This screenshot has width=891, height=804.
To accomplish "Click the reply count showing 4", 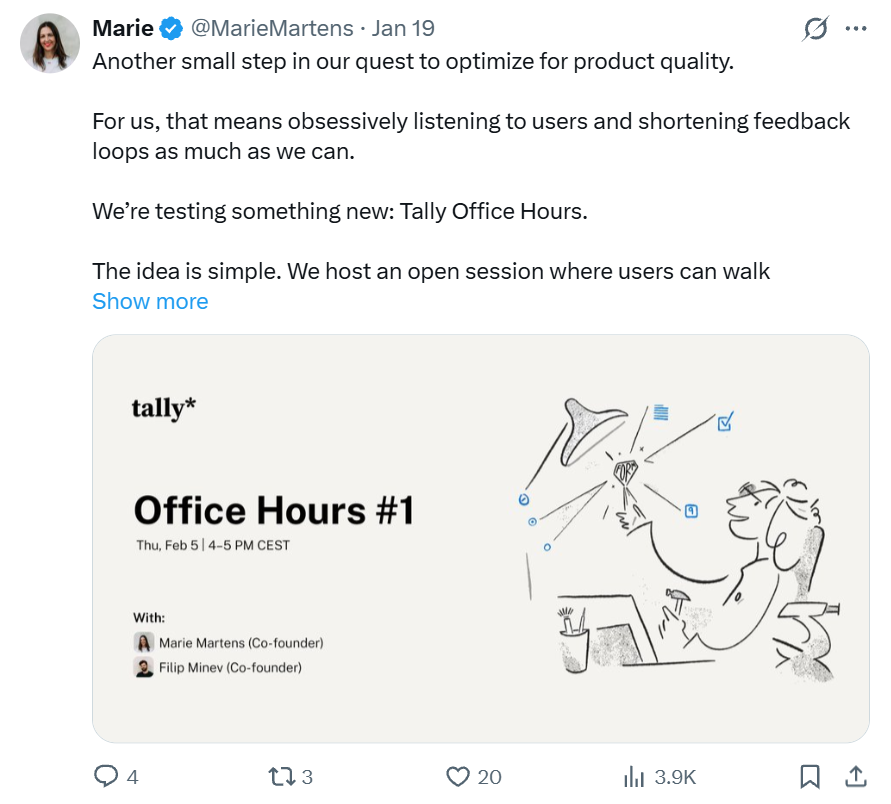I will click(x=131, y=776).
